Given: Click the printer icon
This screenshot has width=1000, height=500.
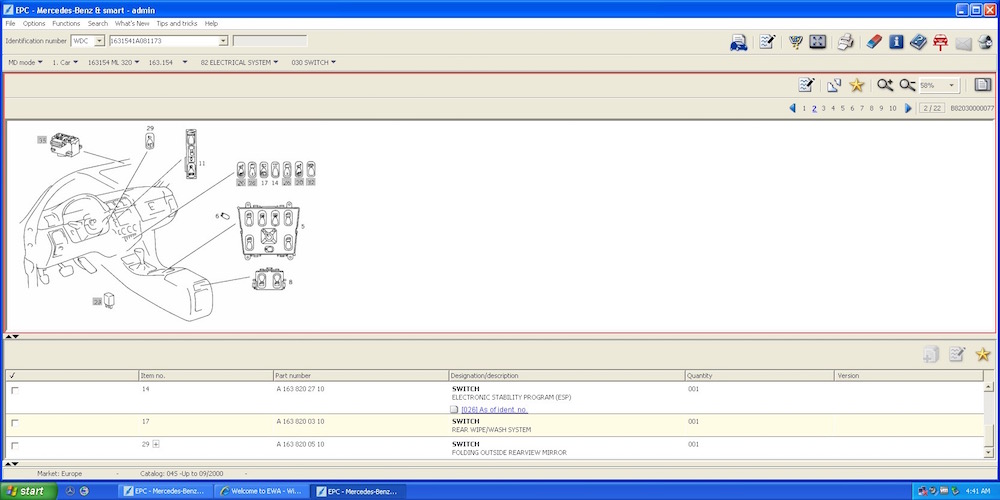Looking at the screenshot, I should (x=846, y=42).
